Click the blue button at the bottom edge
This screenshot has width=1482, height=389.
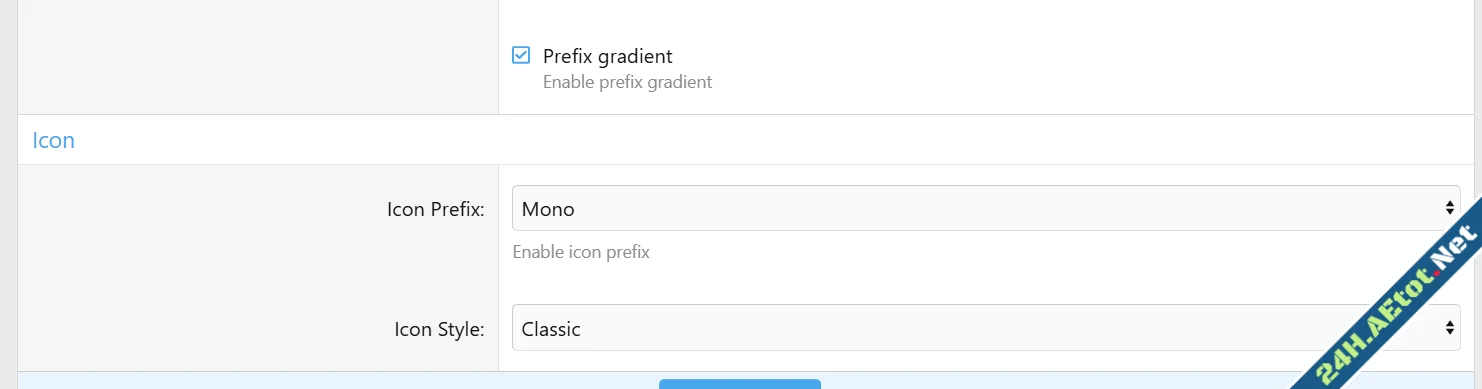(x=740, y=384)
